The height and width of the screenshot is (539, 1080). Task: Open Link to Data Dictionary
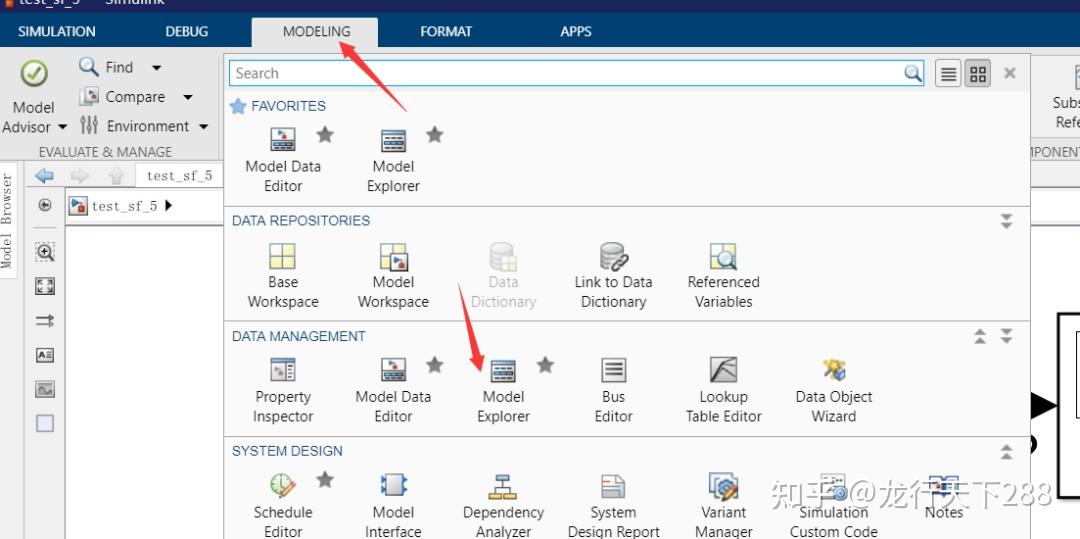click(613, 275)
